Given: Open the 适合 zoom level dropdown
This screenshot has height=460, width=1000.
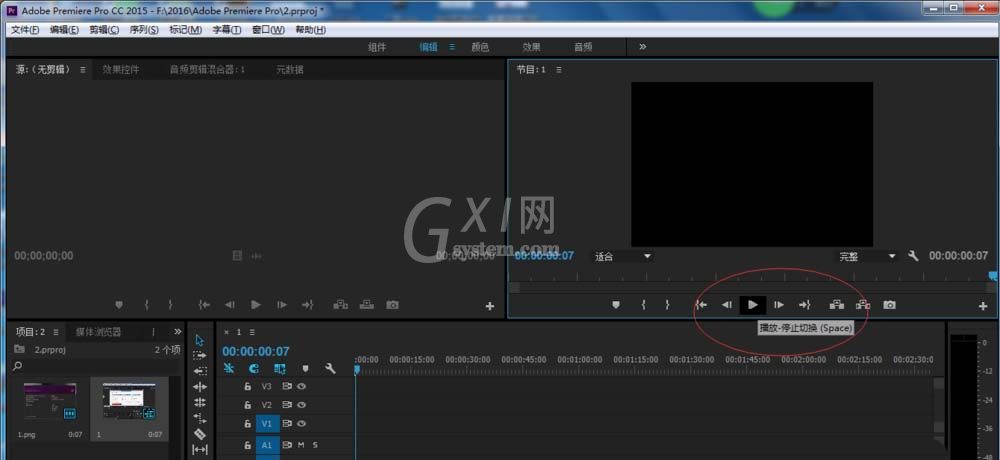Looking at the screenshot, I should click(x=623, y=256).
